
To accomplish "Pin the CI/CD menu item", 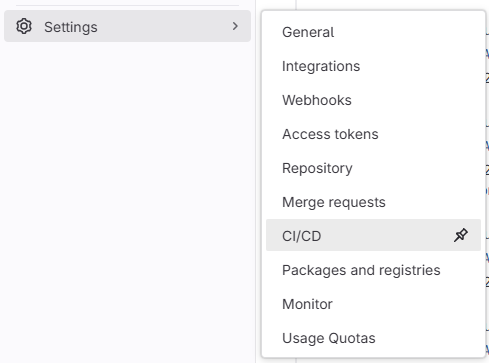I will click(461, 235).
